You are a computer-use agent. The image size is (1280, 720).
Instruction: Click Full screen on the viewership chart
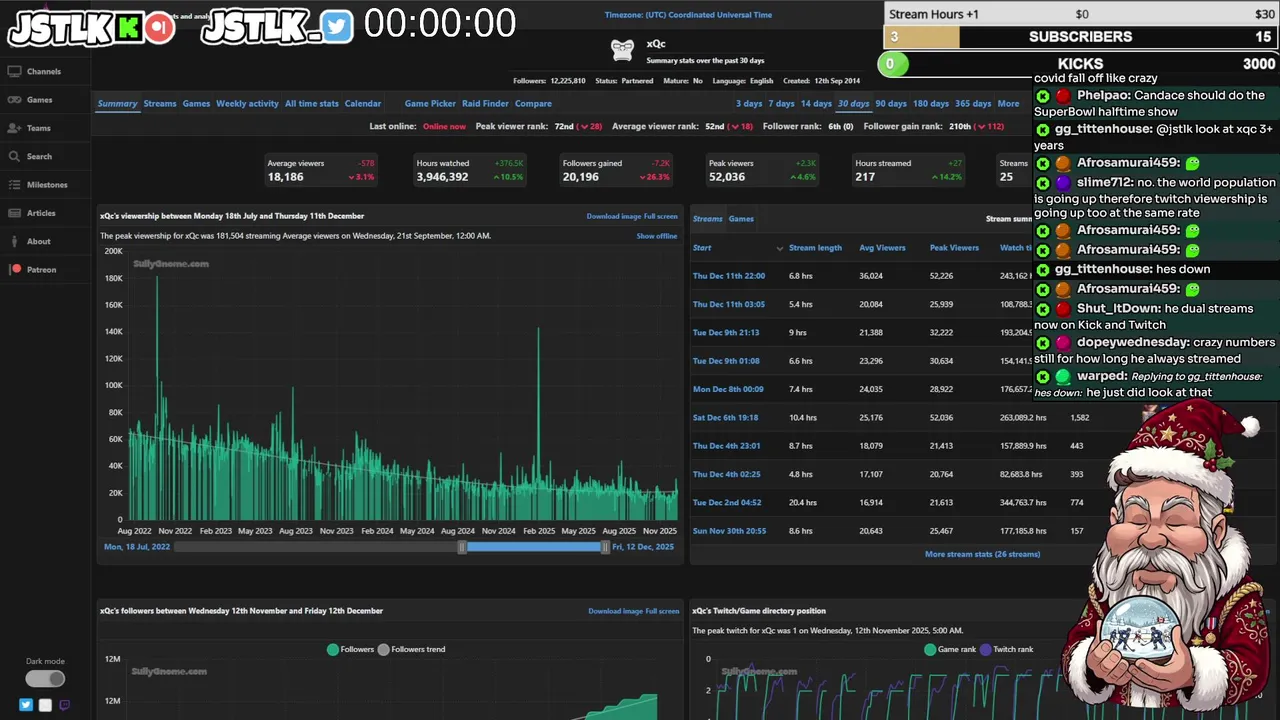point(661,216)
